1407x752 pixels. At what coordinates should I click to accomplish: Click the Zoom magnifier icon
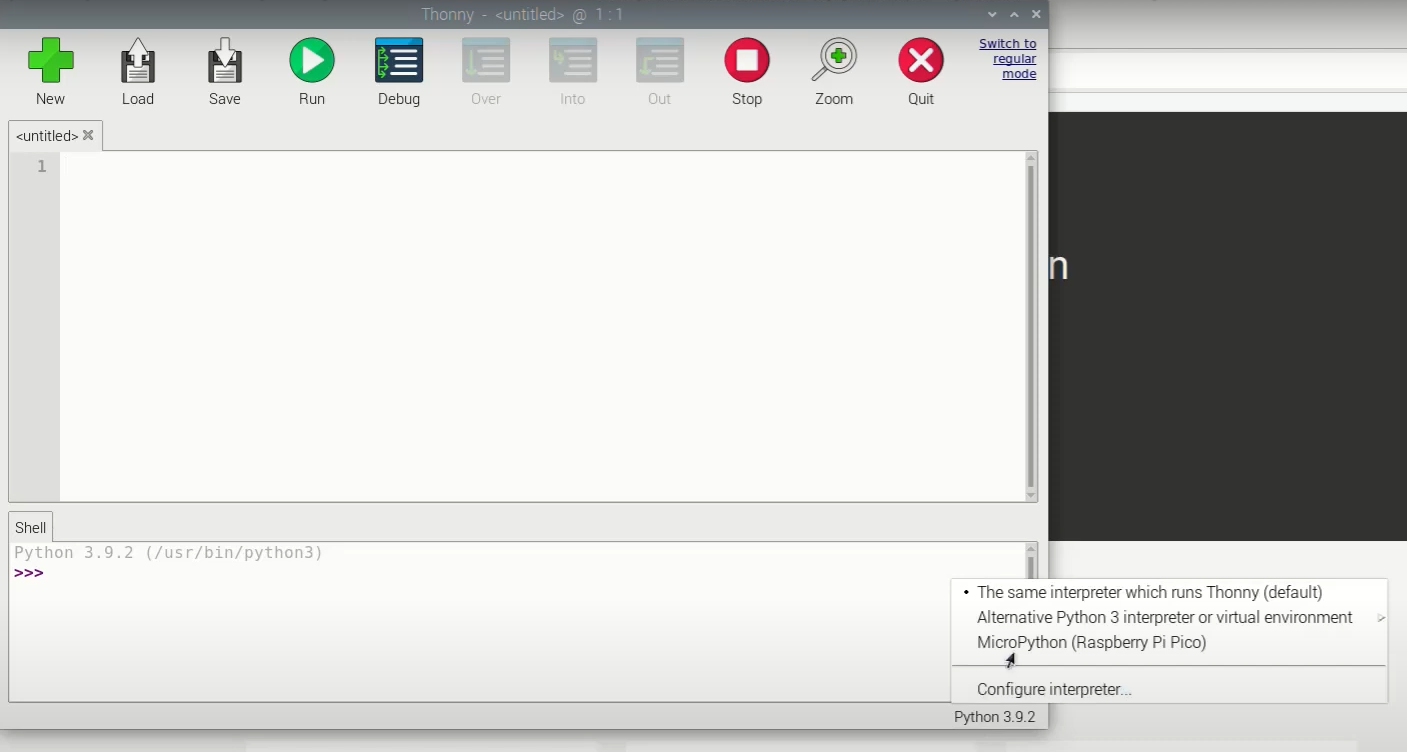click(x=834, y=61)
